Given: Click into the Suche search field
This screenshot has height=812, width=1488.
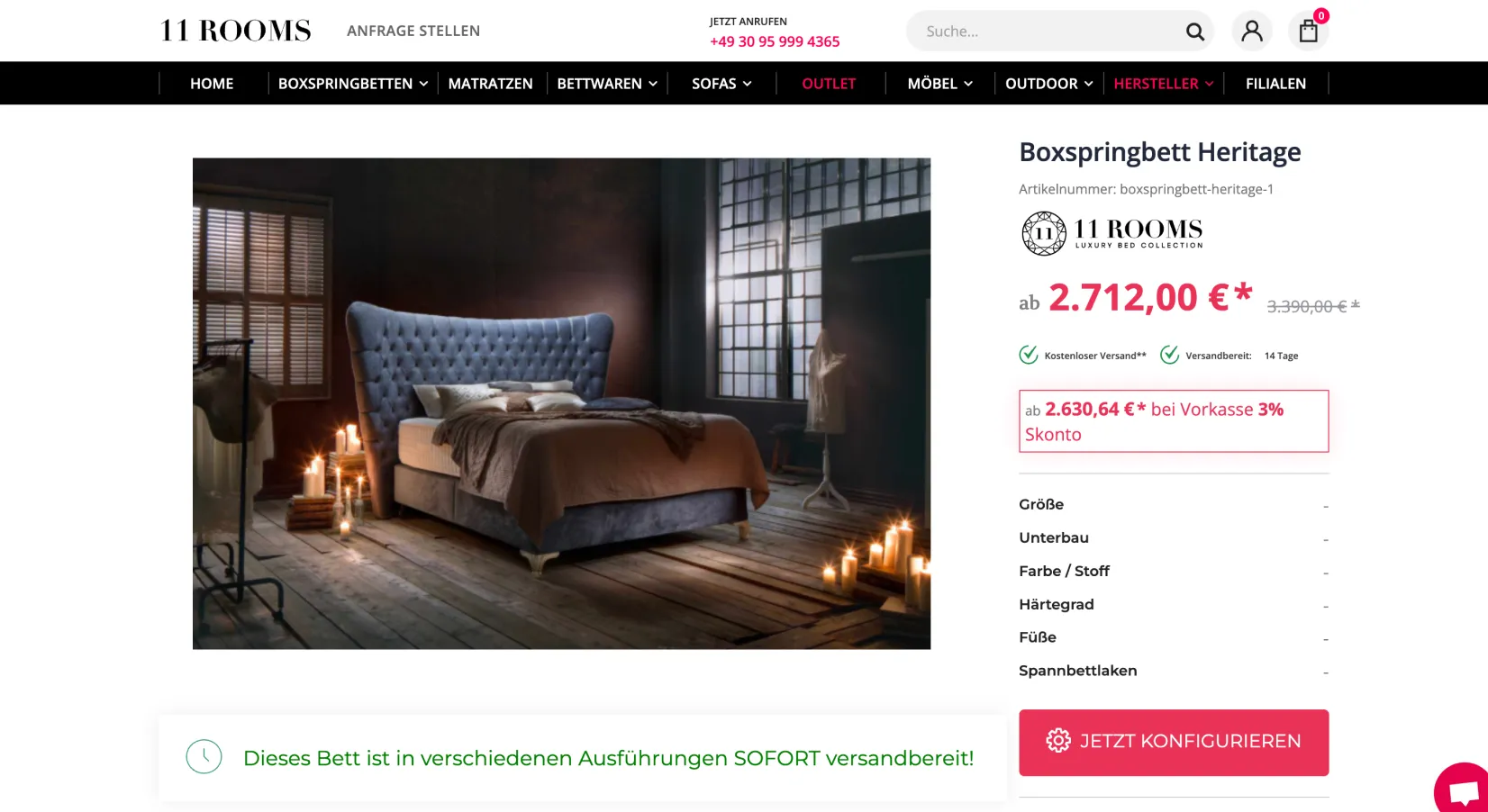Looking at the screenshot, I should [x=1045, y=32].
